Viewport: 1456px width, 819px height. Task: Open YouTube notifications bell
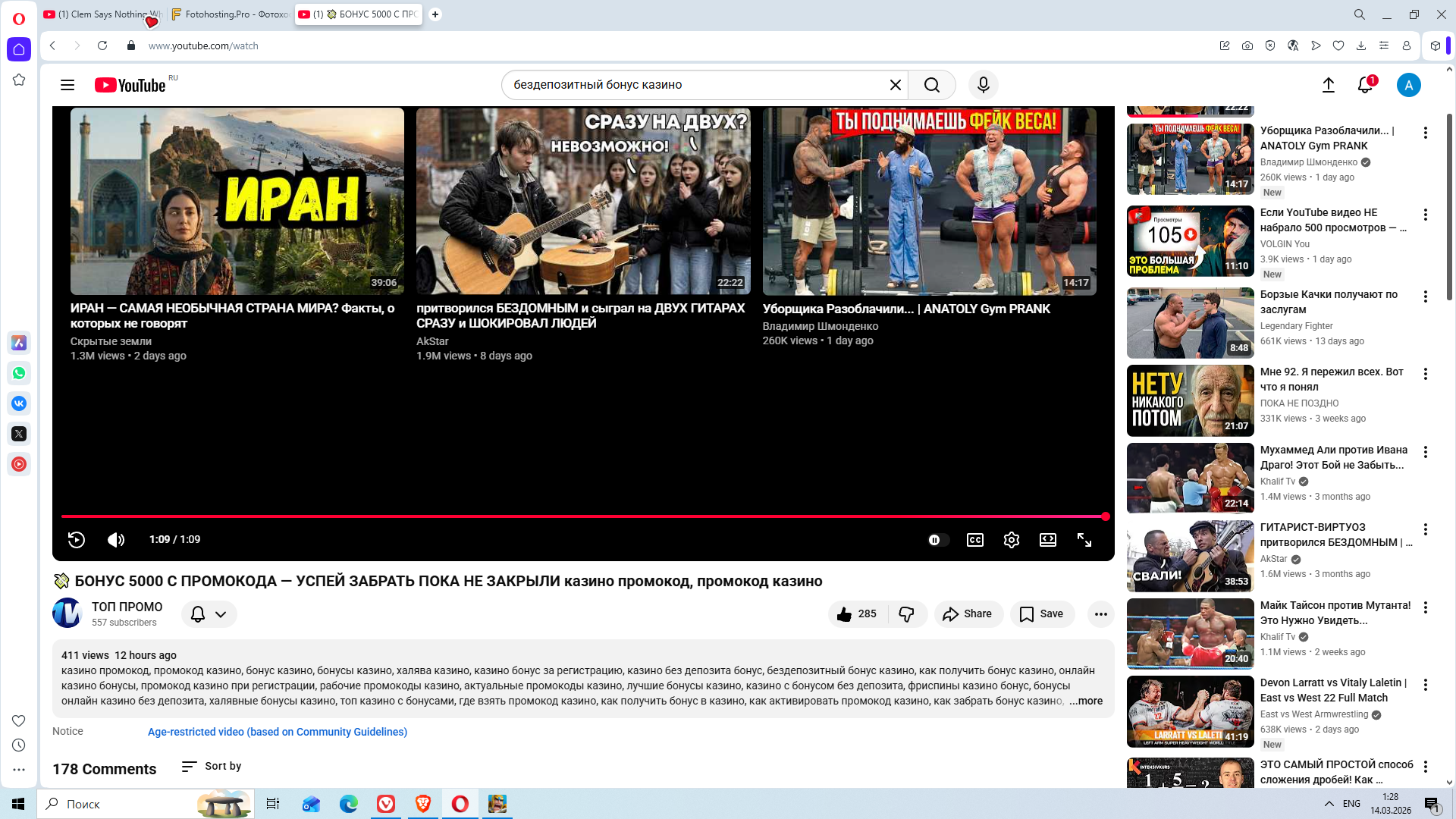(1365, 85)
